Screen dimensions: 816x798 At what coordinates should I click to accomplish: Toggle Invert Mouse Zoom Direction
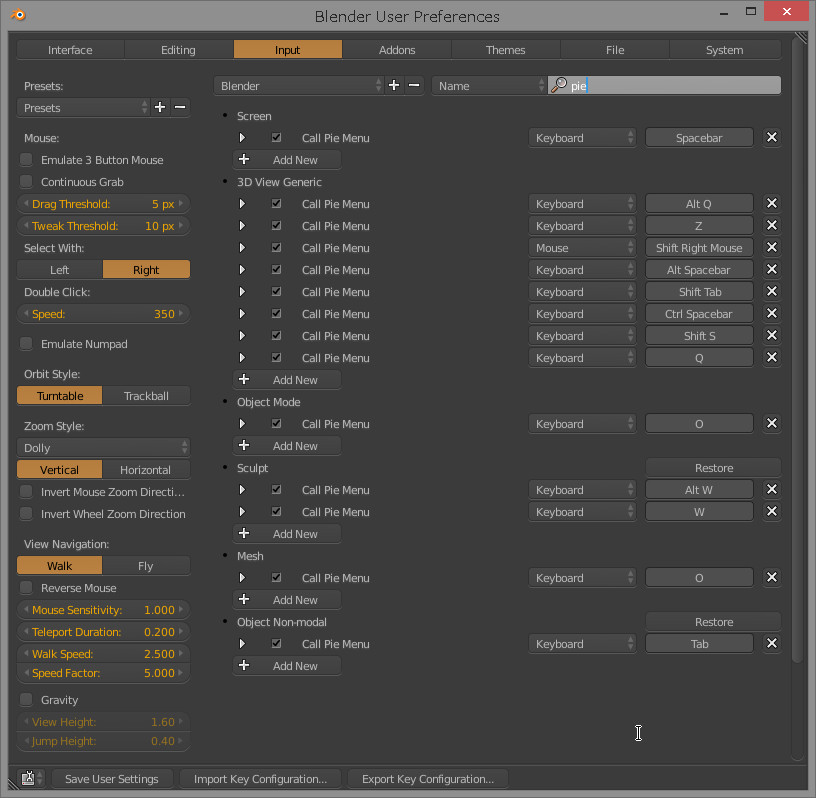26,492
